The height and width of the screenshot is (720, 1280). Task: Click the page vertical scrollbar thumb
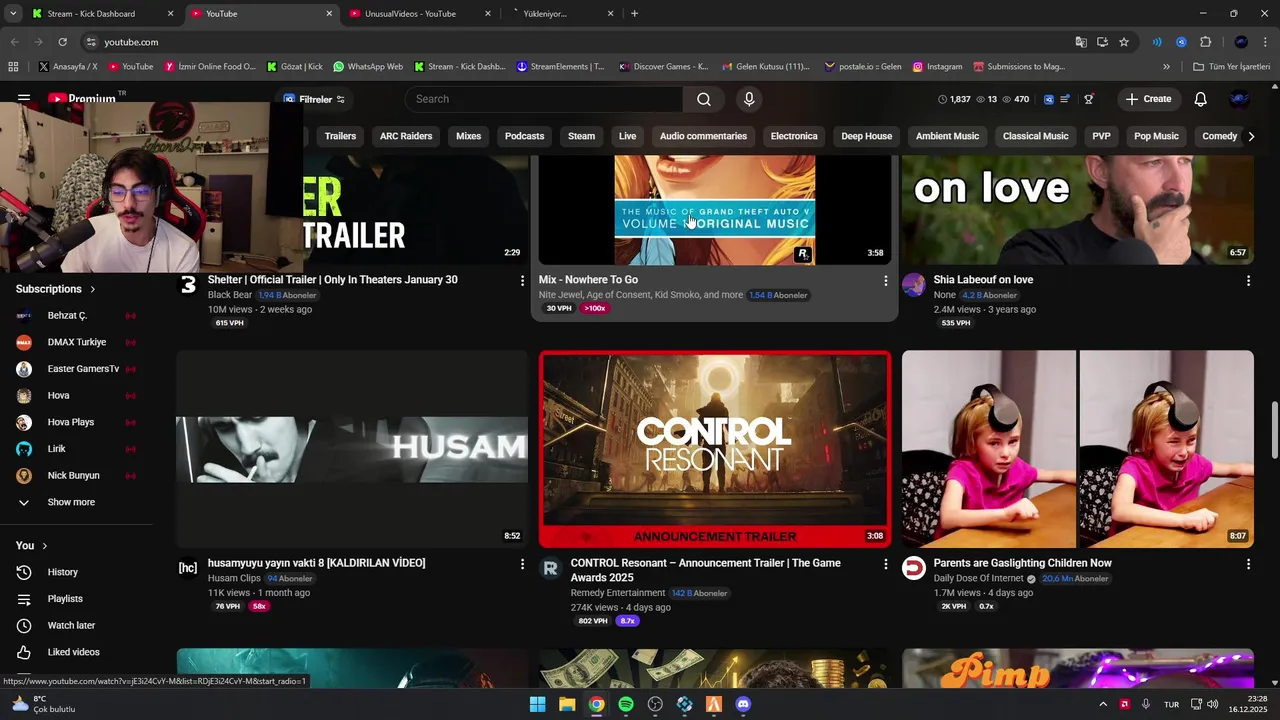1274,430
